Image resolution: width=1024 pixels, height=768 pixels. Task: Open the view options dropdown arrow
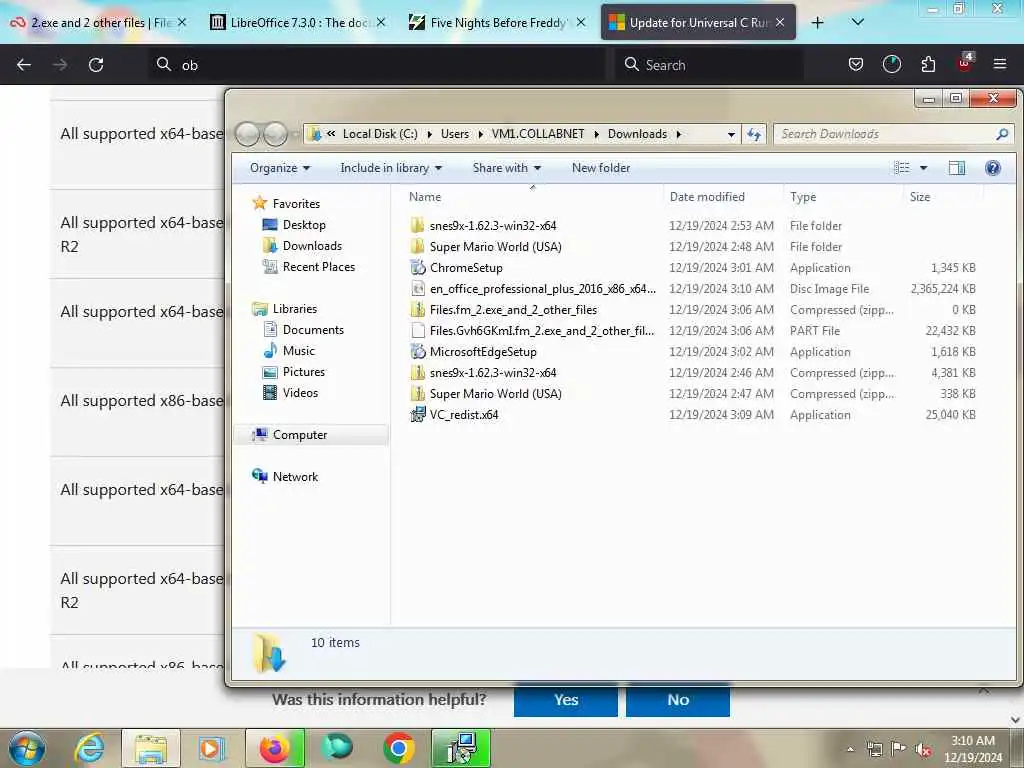pyautogui.click(x=923, y=168)
